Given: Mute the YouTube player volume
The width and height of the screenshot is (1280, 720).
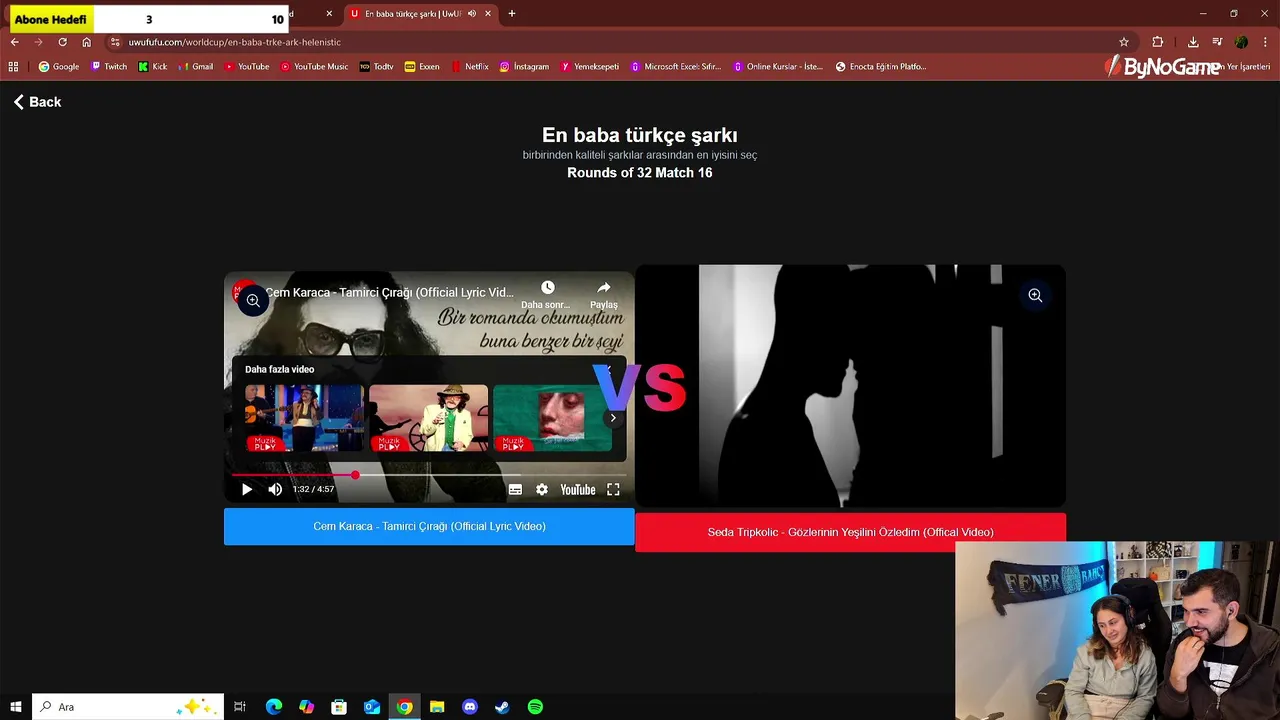Looking at the screenshot, I should 275,490.
